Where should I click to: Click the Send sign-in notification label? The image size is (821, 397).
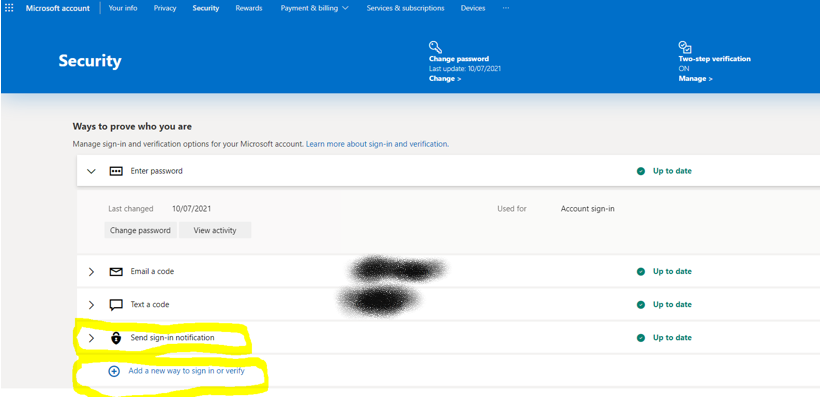point(172,338)
